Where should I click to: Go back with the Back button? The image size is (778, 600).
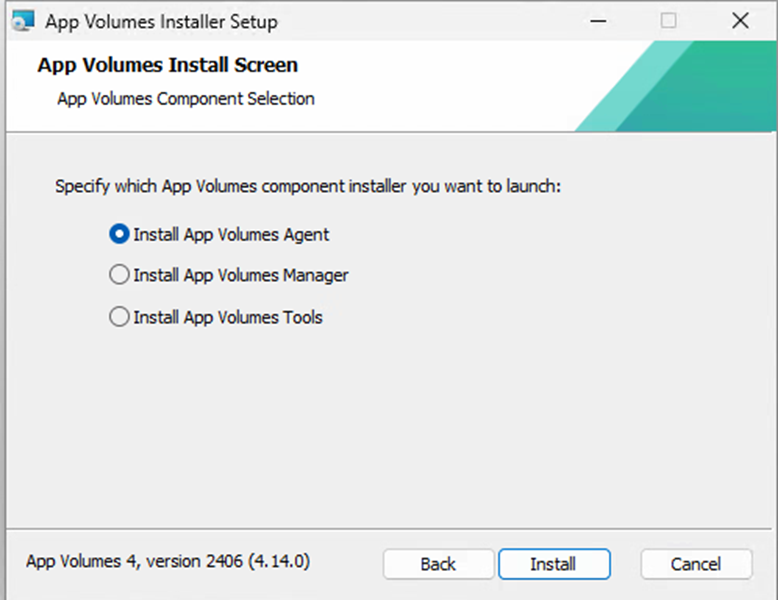pyautogui.click(x=438, y=564)
